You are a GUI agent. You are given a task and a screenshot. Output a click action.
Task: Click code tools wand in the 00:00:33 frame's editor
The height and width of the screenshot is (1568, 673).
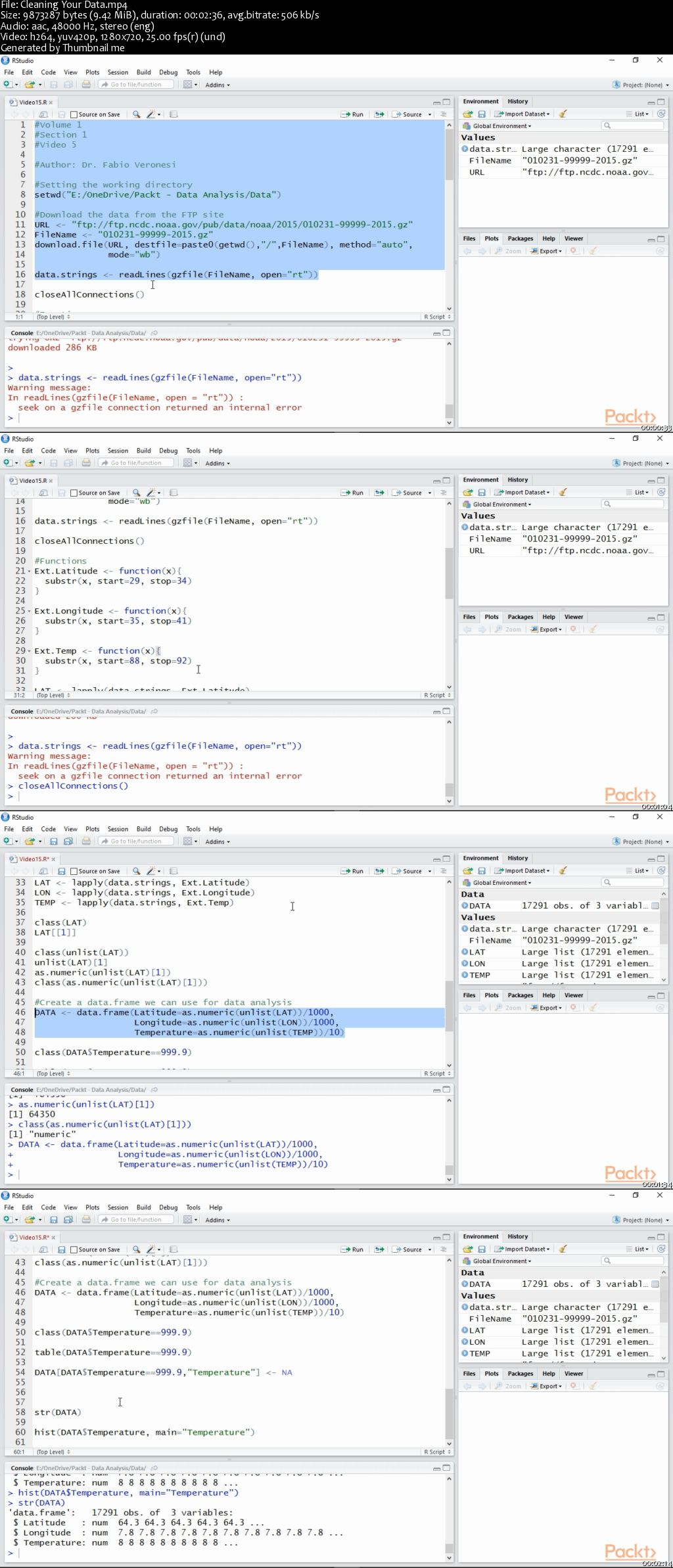click(152, 114)
